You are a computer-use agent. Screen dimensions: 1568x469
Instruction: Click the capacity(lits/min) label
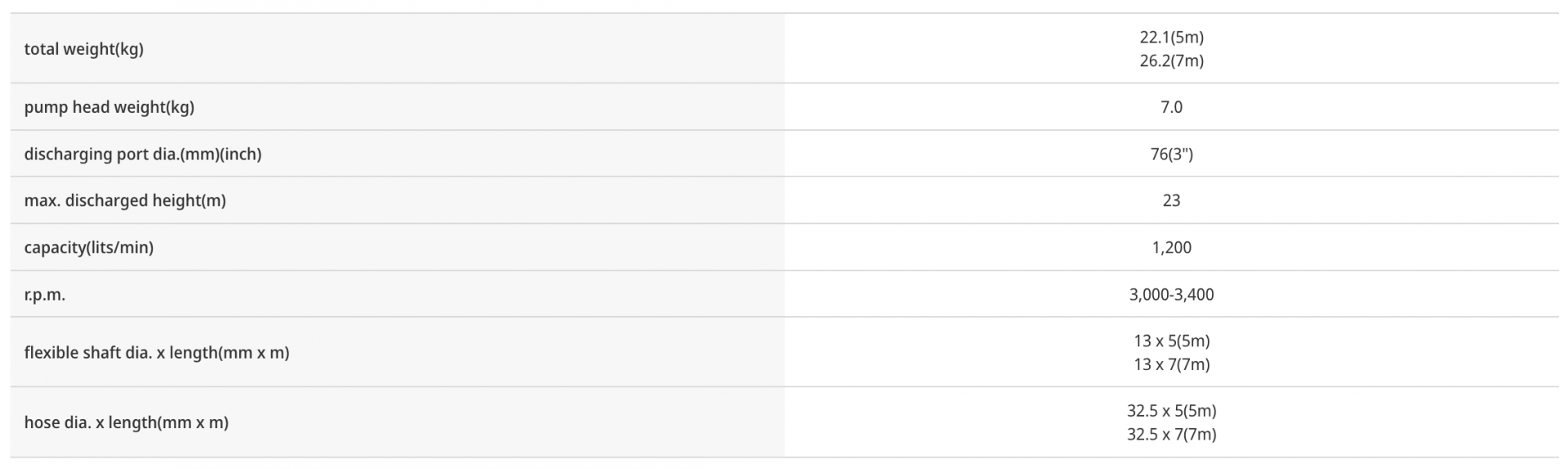click(x=88, y=247)
